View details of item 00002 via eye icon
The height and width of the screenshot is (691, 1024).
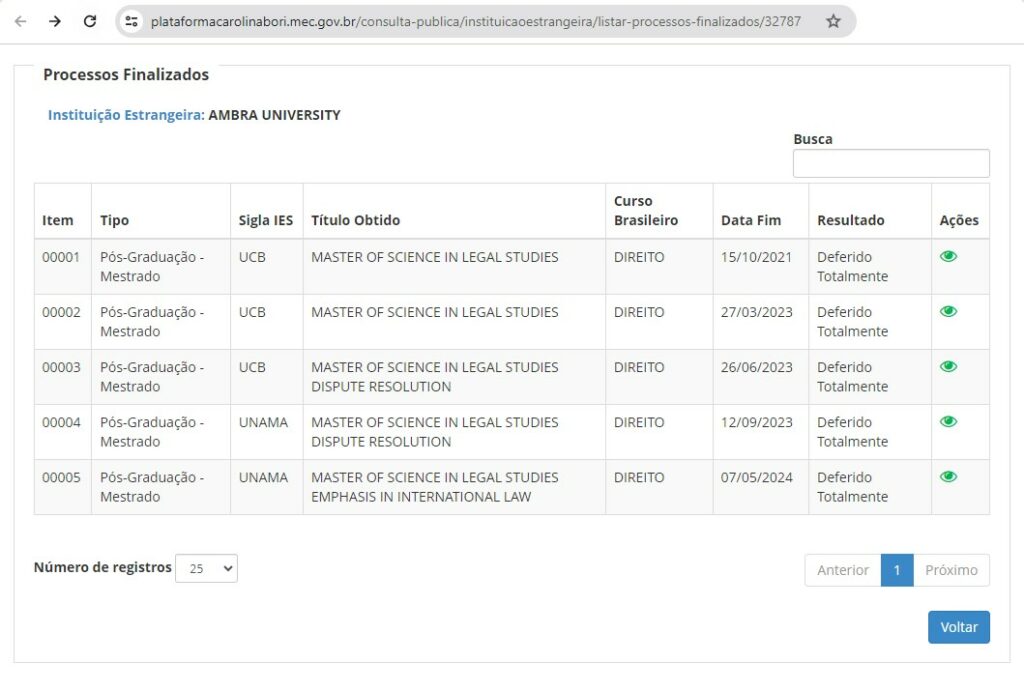tap(948, 312)
